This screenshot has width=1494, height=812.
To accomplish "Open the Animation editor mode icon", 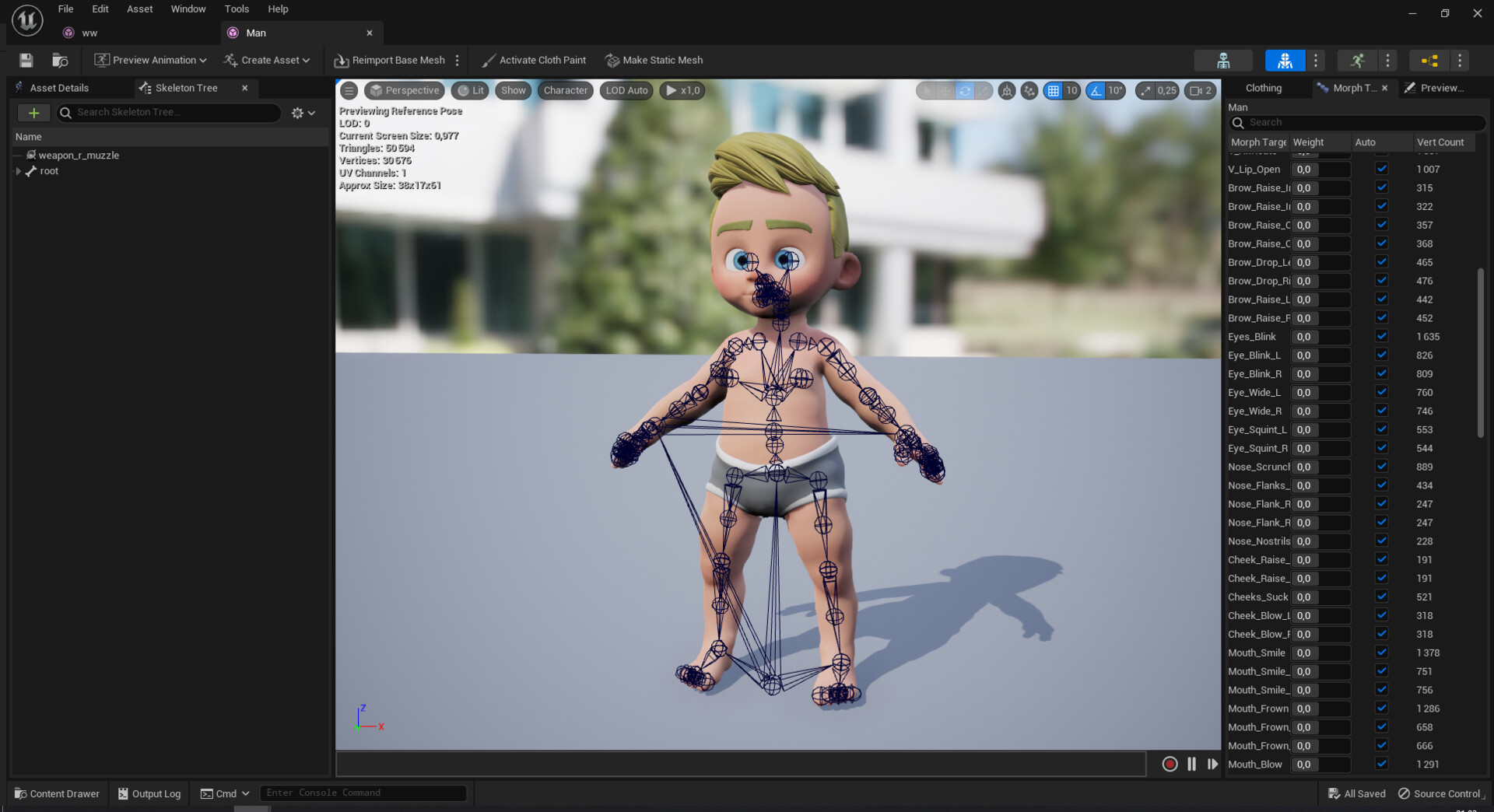I will point(1357,60).
